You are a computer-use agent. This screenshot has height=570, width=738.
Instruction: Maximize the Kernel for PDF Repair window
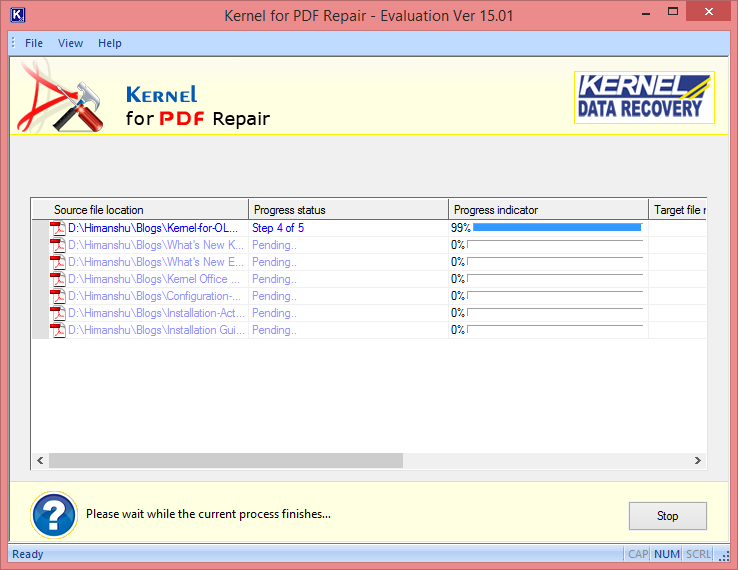pos(673,12)
